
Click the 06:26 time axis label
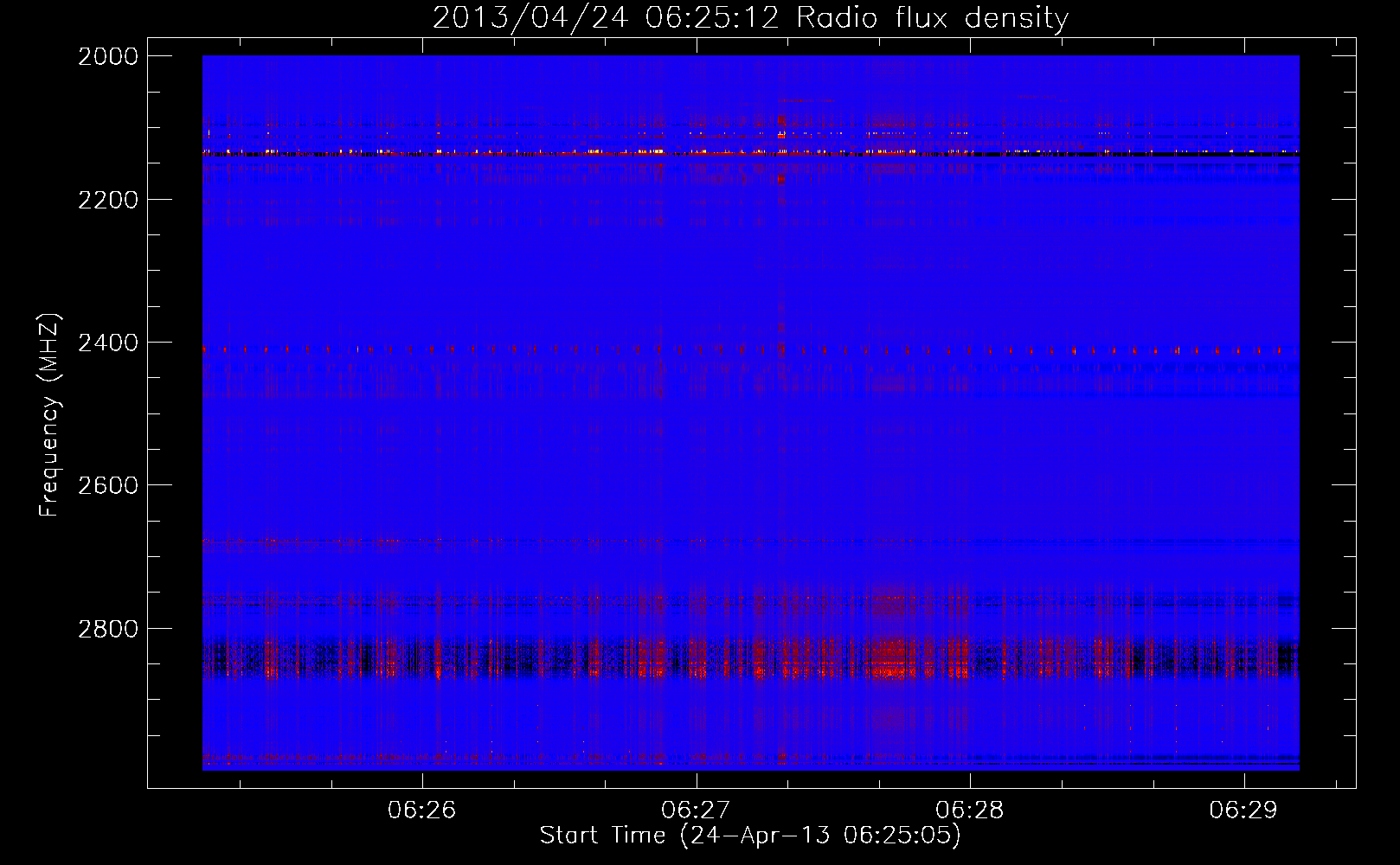pyautogui.click(x=422, y=810)
